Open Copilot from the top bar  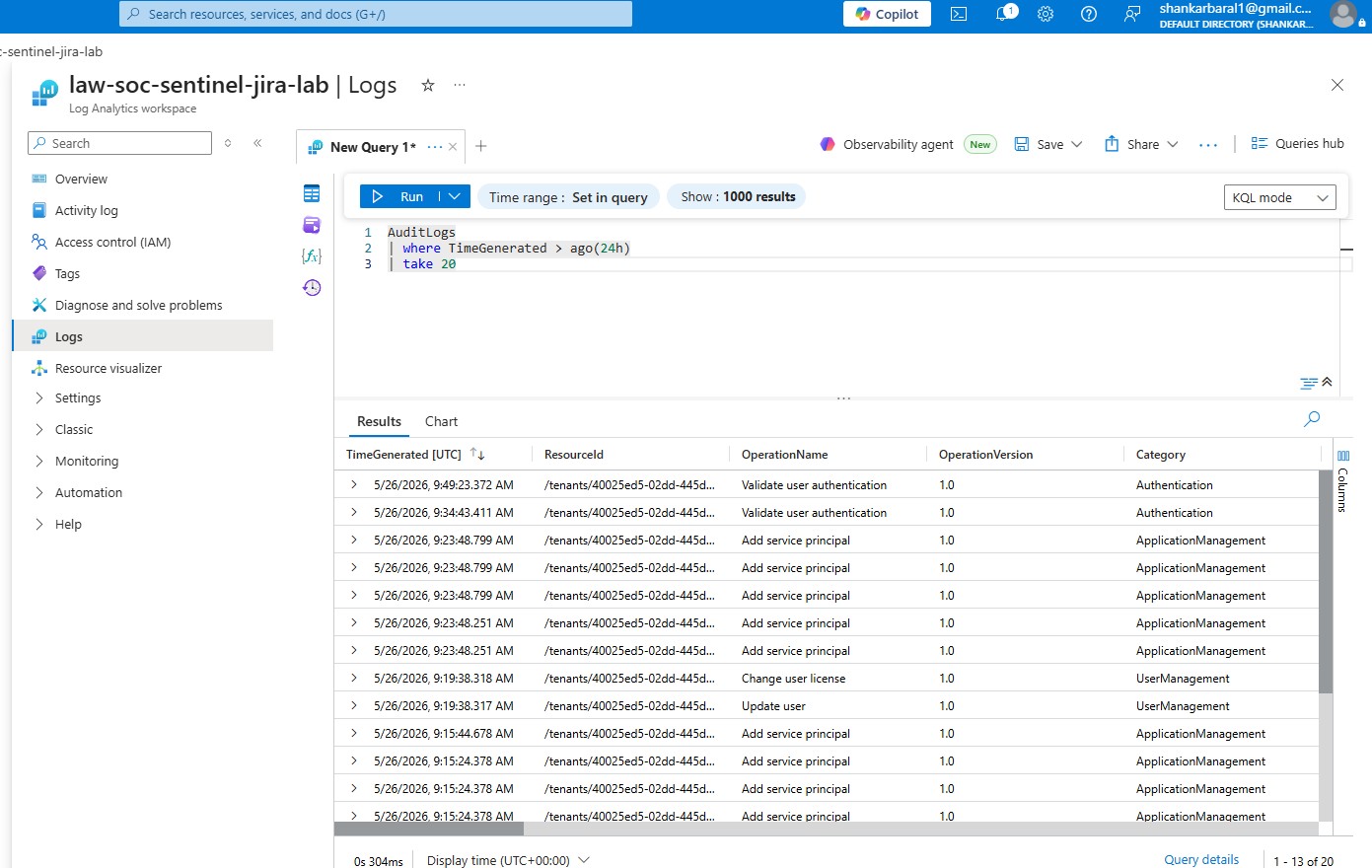click(887, 14)
